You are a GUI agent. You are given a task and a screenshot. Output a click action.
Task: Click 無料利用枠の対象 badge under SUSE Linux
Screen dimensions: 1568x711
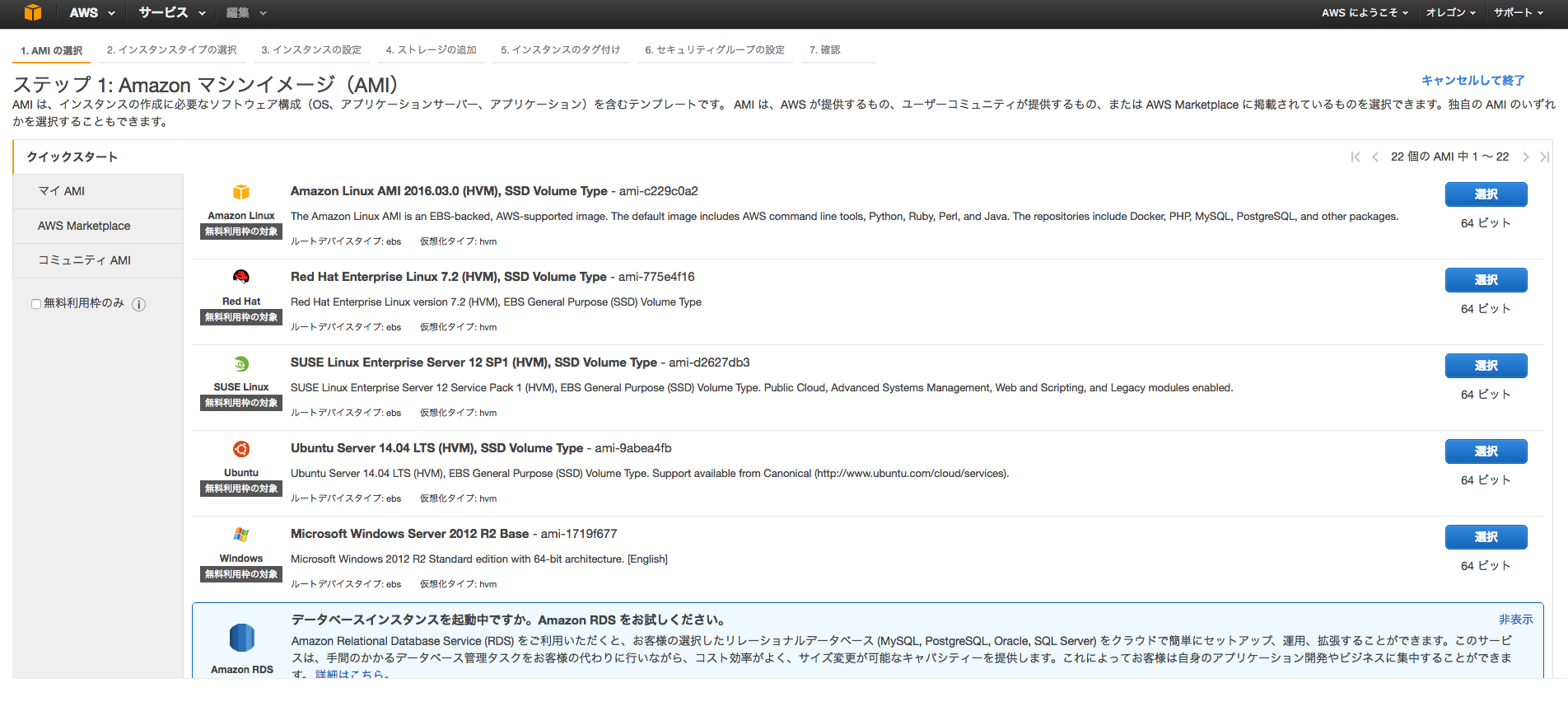pyautogui.click(x=241, y=403)
